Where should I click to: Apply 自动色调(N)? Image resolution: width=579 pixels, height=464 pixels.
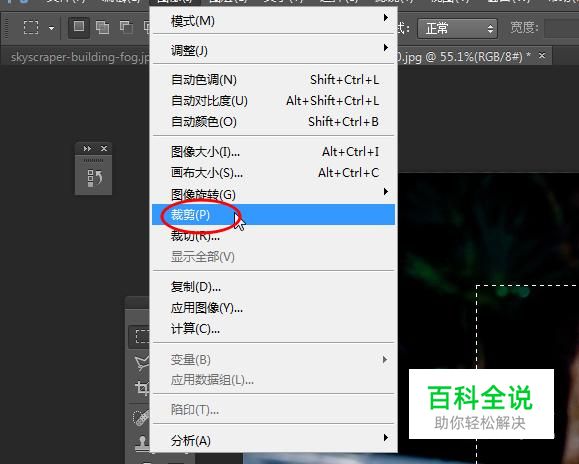coord(274,79)
